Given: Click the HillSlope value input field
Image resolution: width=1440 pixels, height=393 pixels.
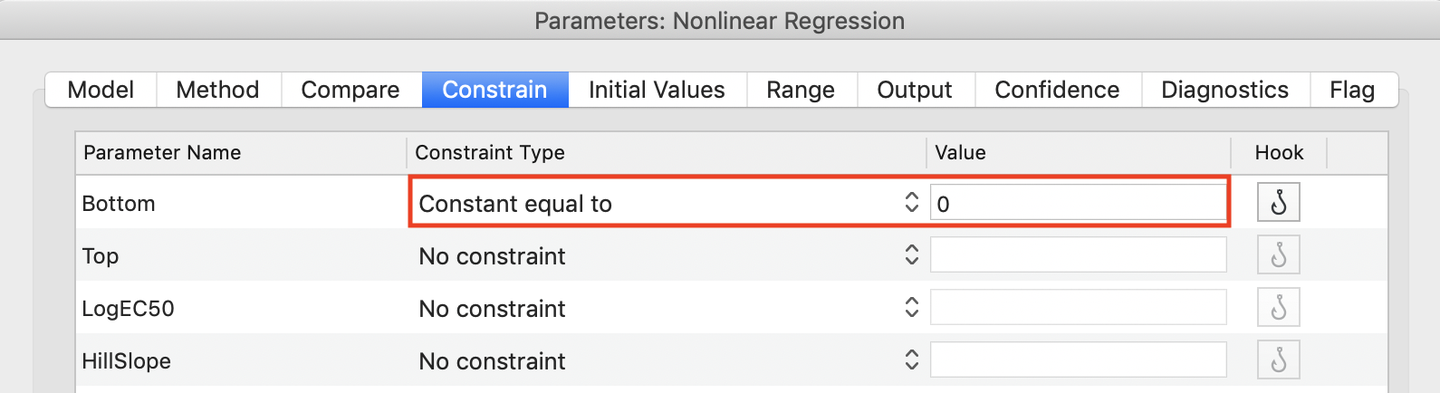Looking at the screenshot, I should pyautogui.click(x=1078, y=360).
